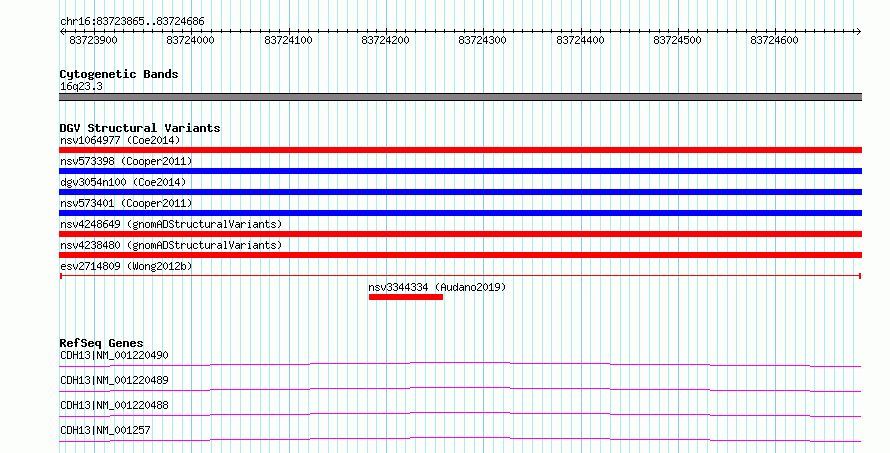Click the right arrow of the ruler
Screen dimensions: 890x453
(858, 32)
